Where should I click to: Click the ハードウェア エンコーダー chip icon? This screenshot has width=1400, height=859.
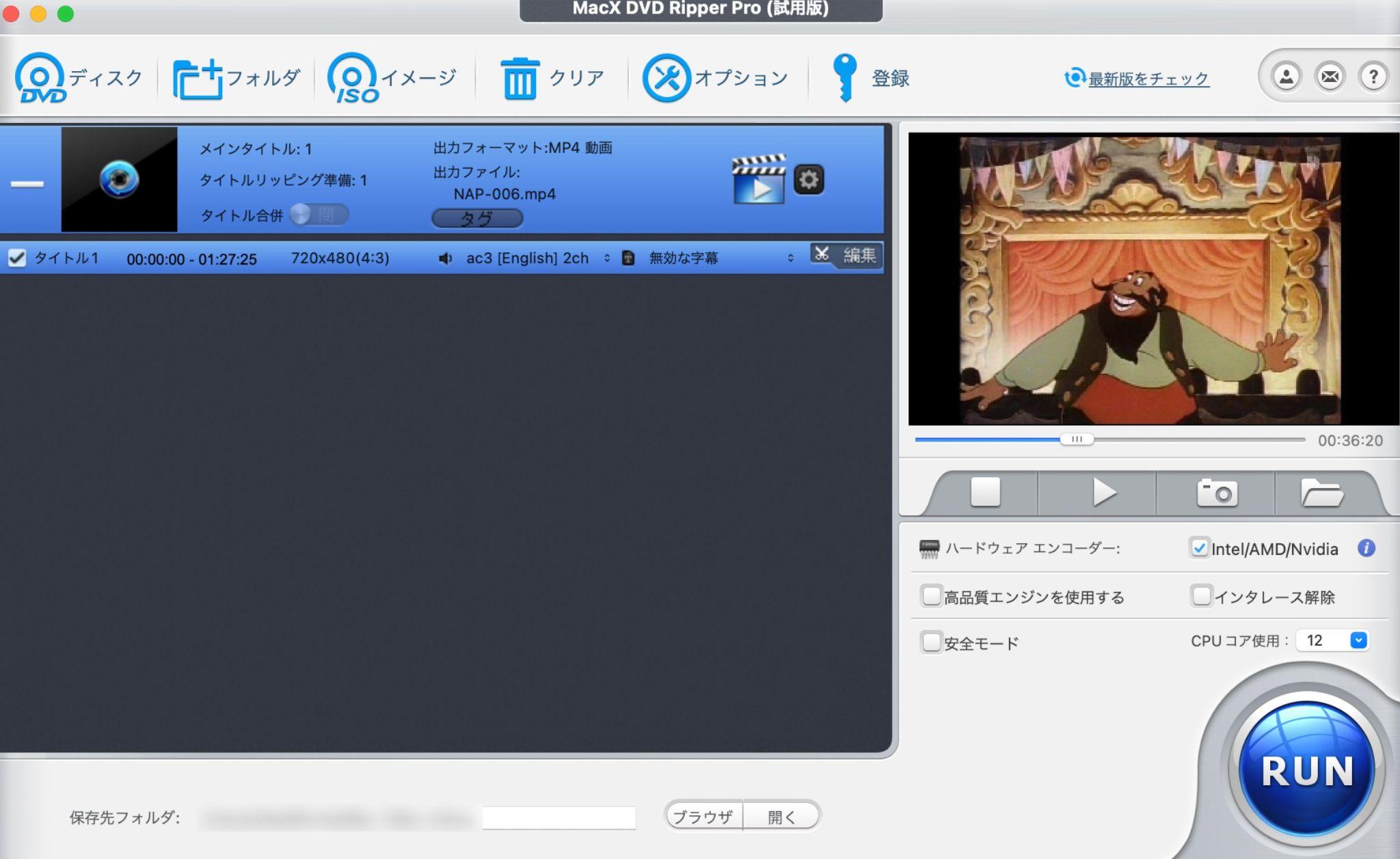(x=929, y=549)
